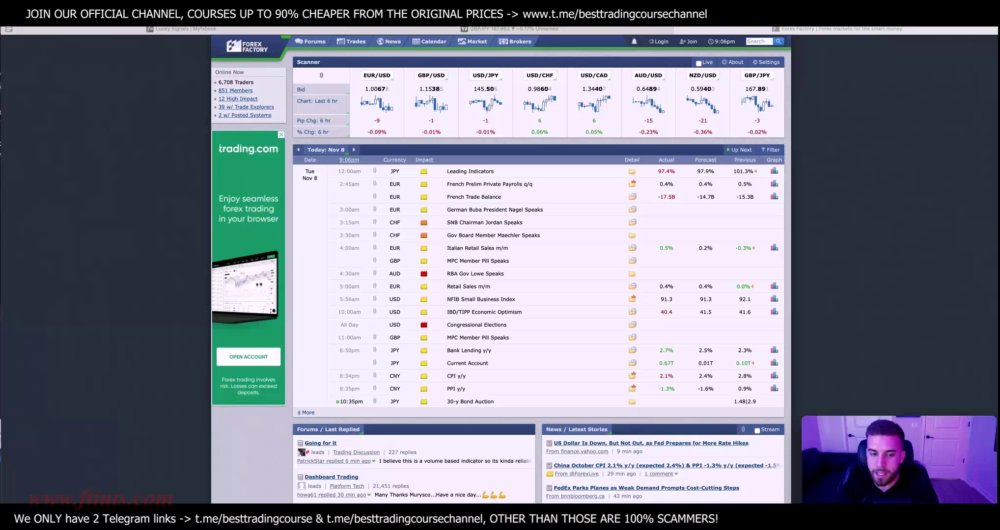Open the EUR/USD pair dropdown
Image resolution: width=1000 pixels, height=530 pixels.
376,75
